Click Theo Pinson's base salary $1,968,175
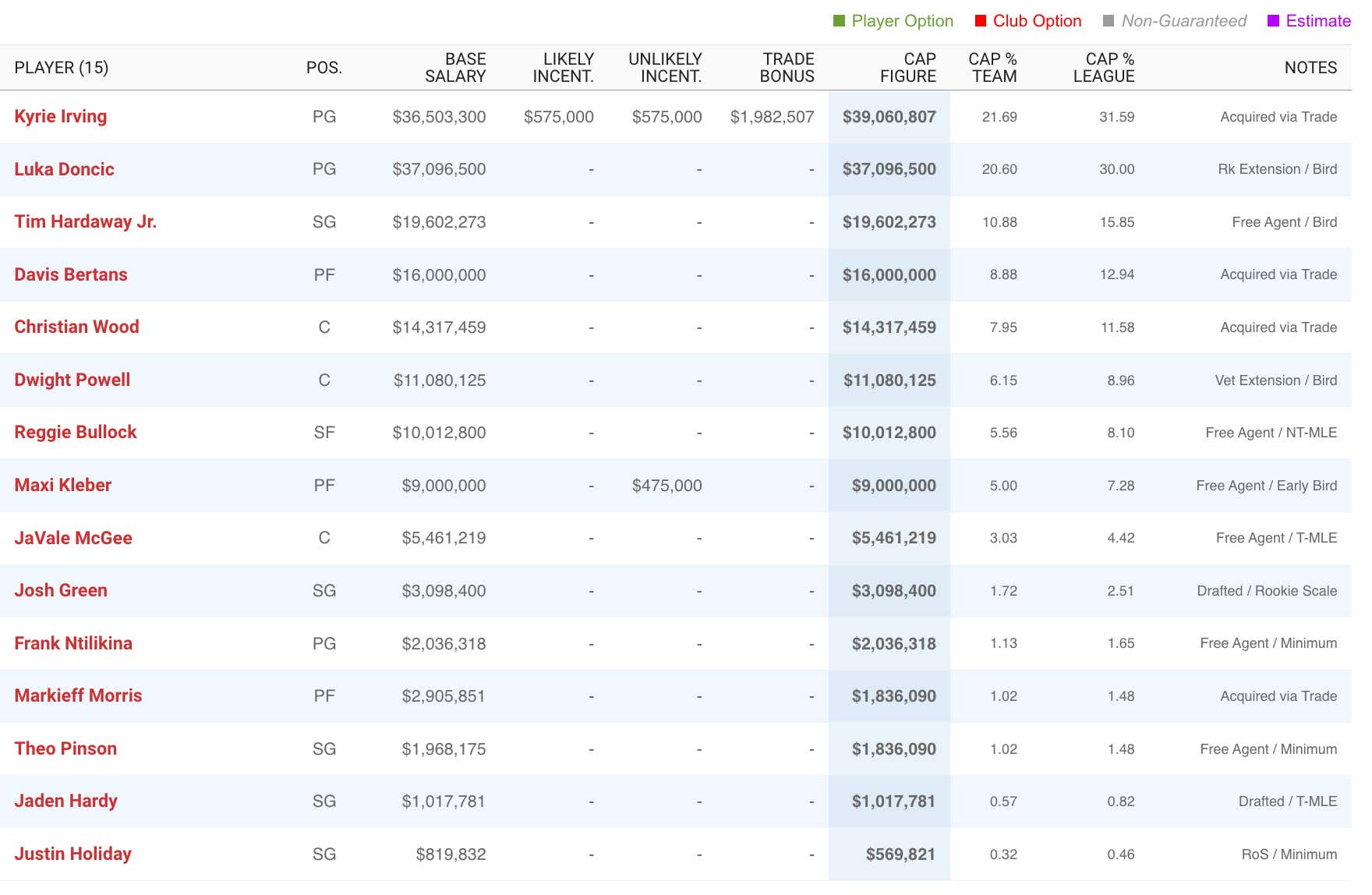Viewport: 1372px width, 895px height. click(444, 749)
